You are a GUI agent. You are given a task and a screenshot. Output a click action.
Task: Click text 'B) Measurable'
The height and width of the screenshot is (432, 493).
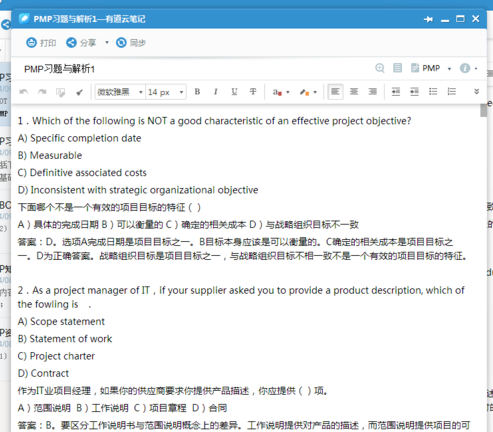click(50, 155)
